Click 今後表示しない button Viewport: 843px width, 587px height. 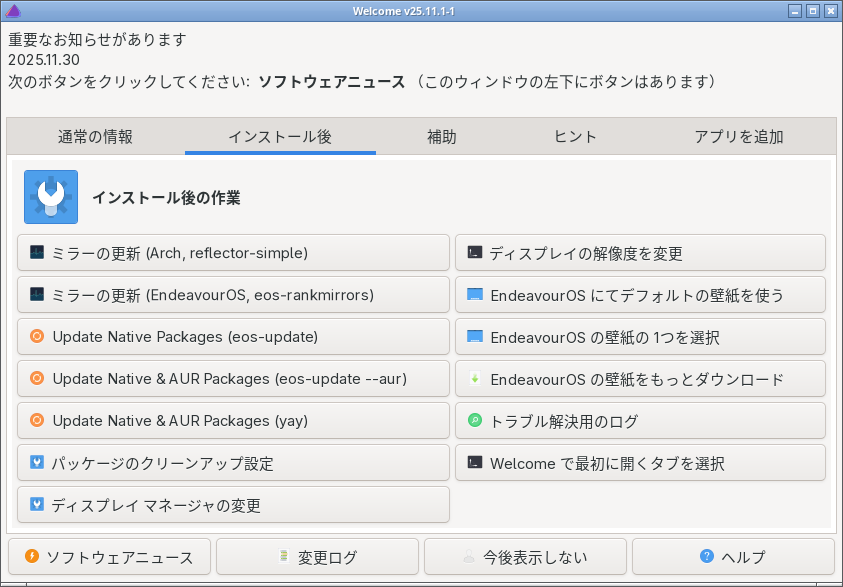tap(525, 556)
